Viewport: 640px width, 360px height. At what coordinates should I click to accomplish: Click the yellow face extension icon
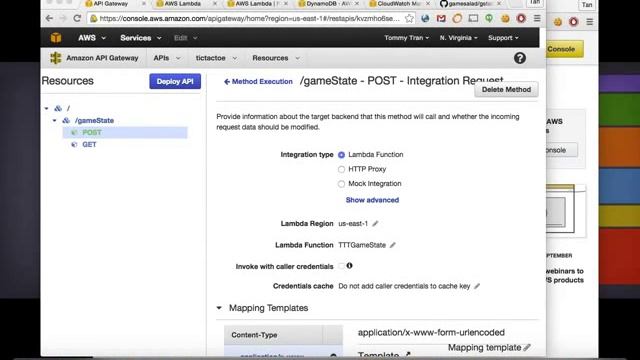coord(505,18)
